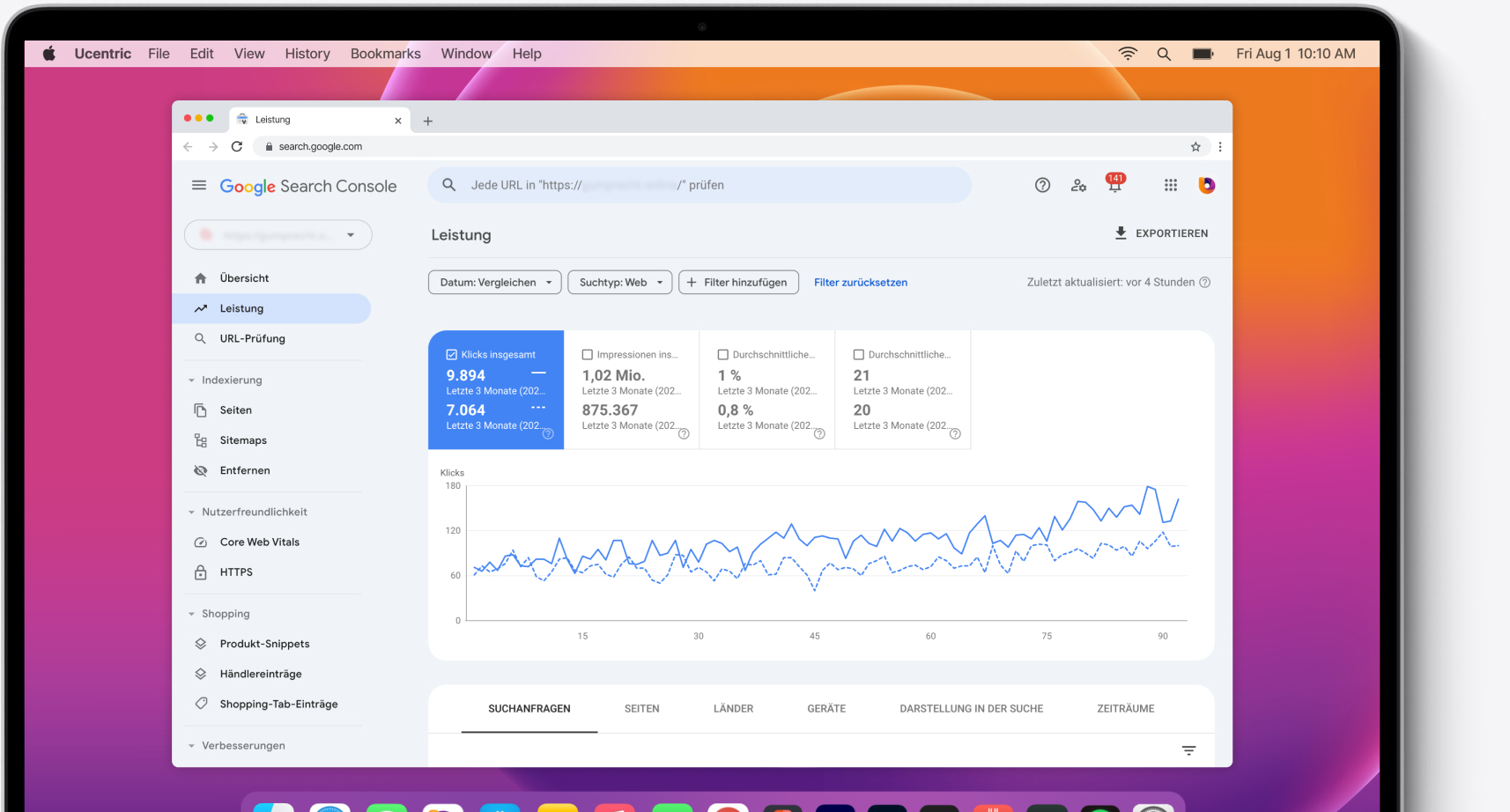1510x812 pixels.
Task: Open browser three-dot menu
Action: coord(1220,146)
